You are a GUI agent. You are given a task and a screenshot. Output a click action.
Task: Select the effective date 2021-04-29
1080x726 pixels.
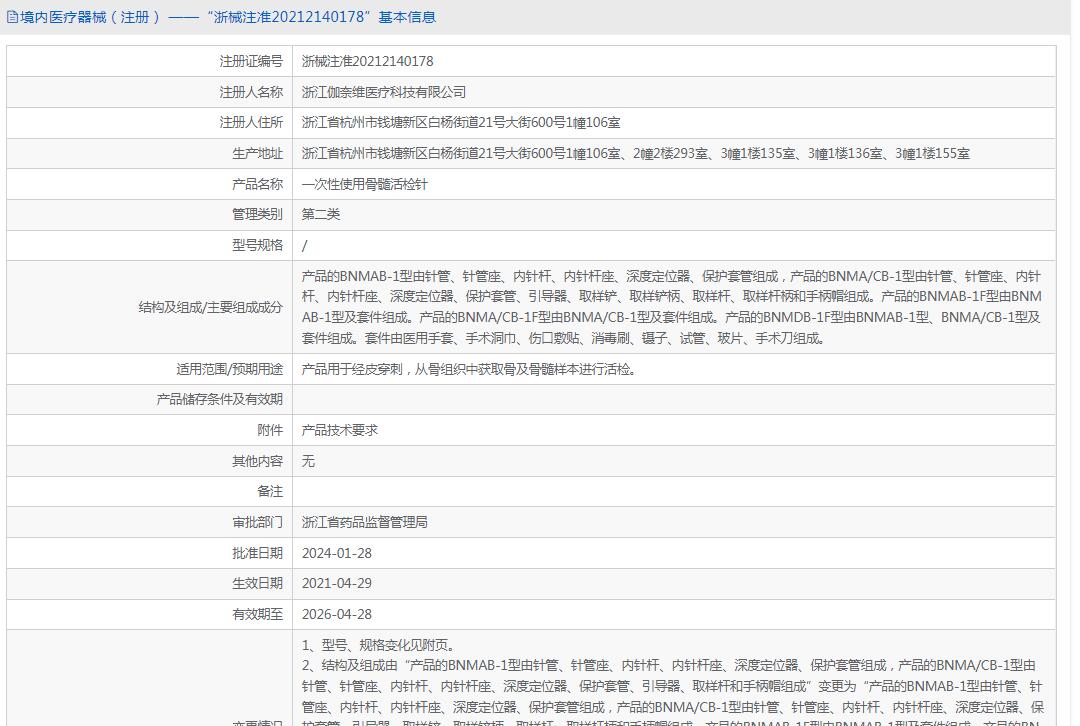[x=337, y=583]
